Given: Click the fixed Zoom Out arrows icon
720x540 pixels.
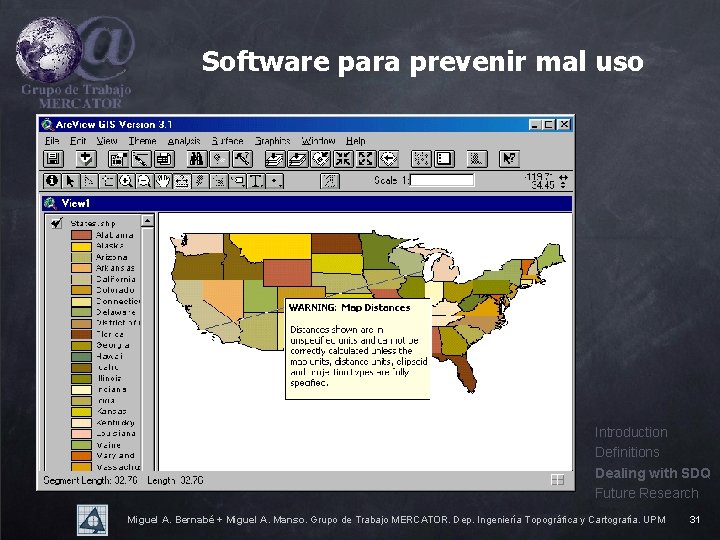Looking at the screenshot, I should pyautogui.click(x=366, y=159).
